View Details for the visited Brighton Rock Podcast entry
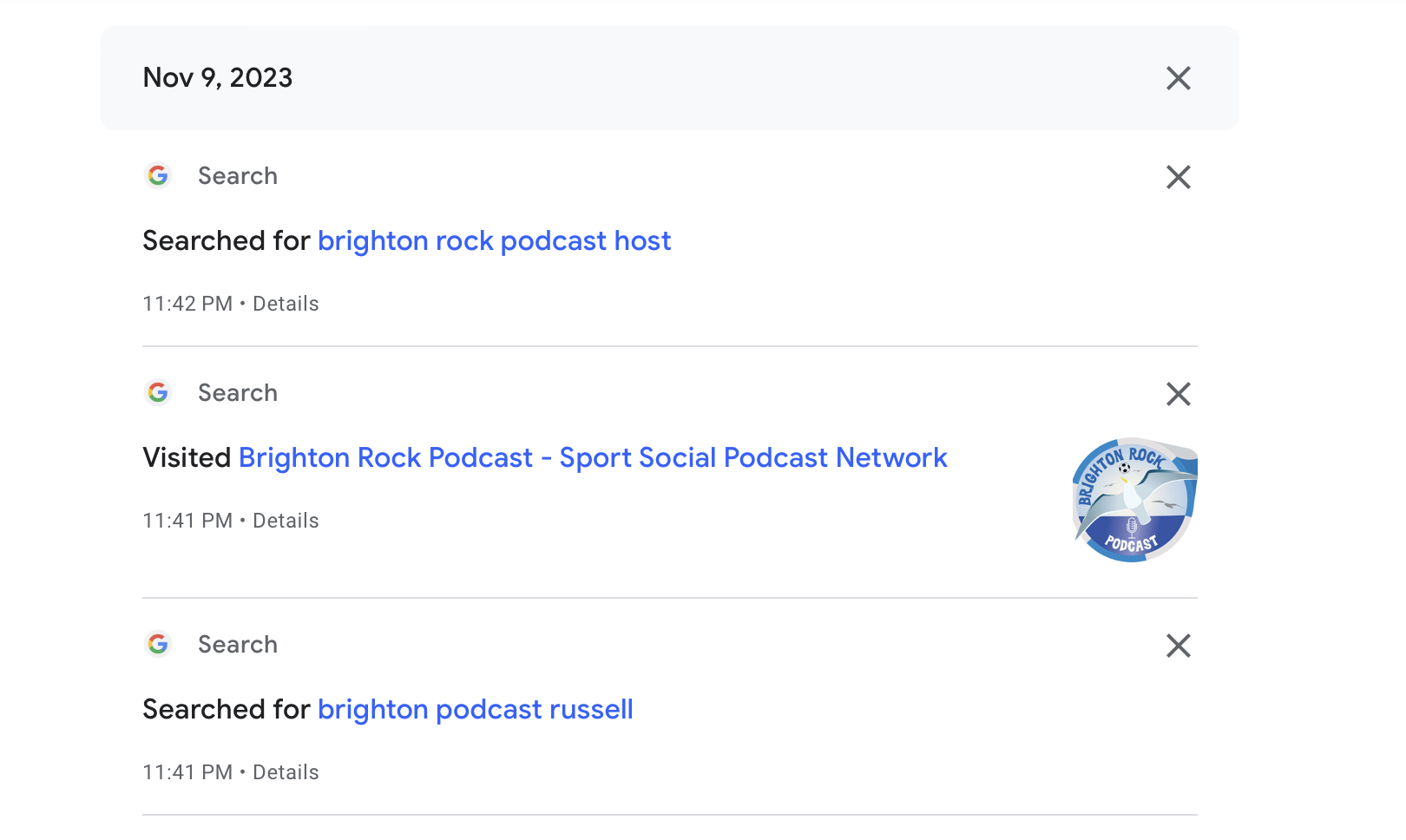The height and width of the screenshot is (840, 1406). tap(286, 521)
